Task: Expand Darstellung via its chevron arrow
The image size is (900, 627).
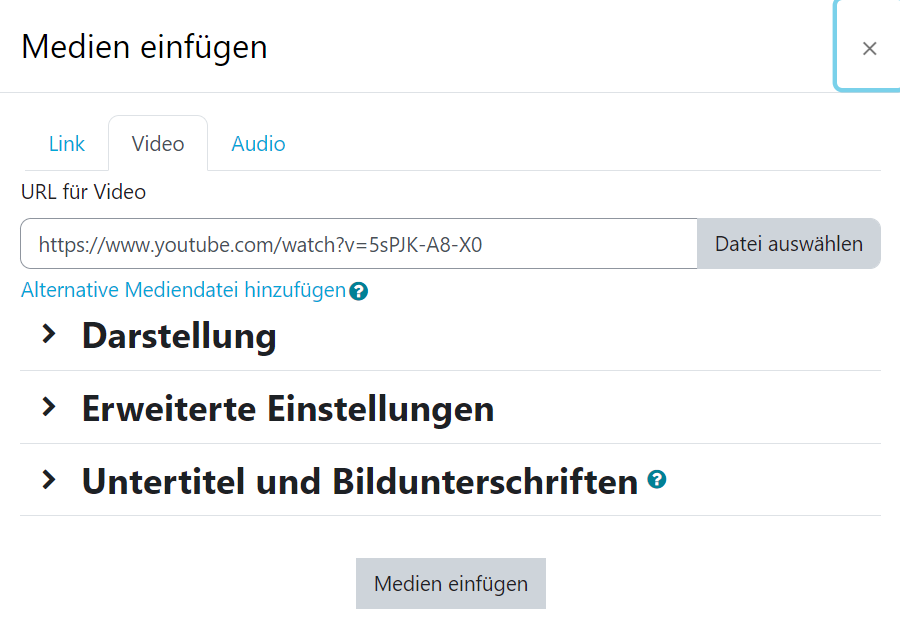Action: coord(49,334)
